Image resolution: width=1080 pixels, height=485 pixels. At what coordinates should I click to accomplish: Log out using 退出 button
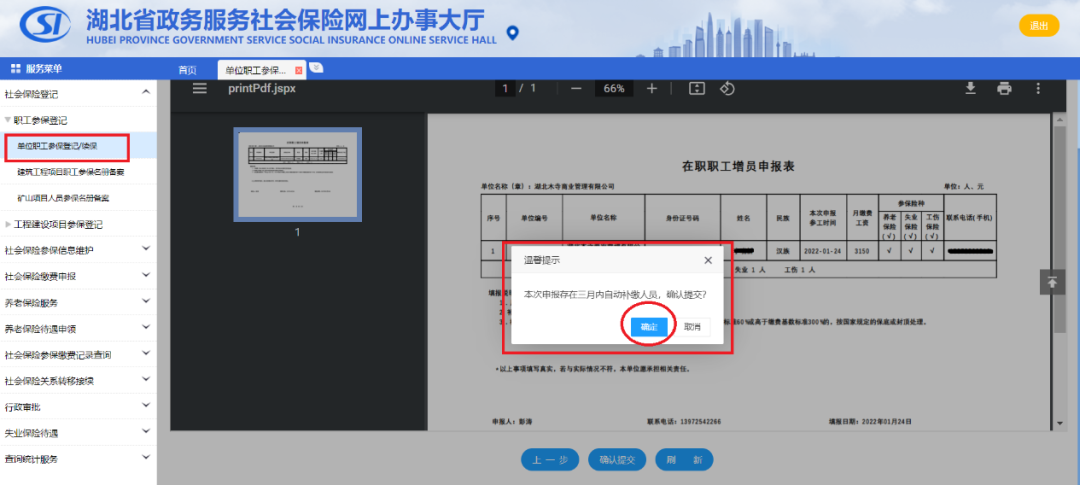tap(1039, 26)
